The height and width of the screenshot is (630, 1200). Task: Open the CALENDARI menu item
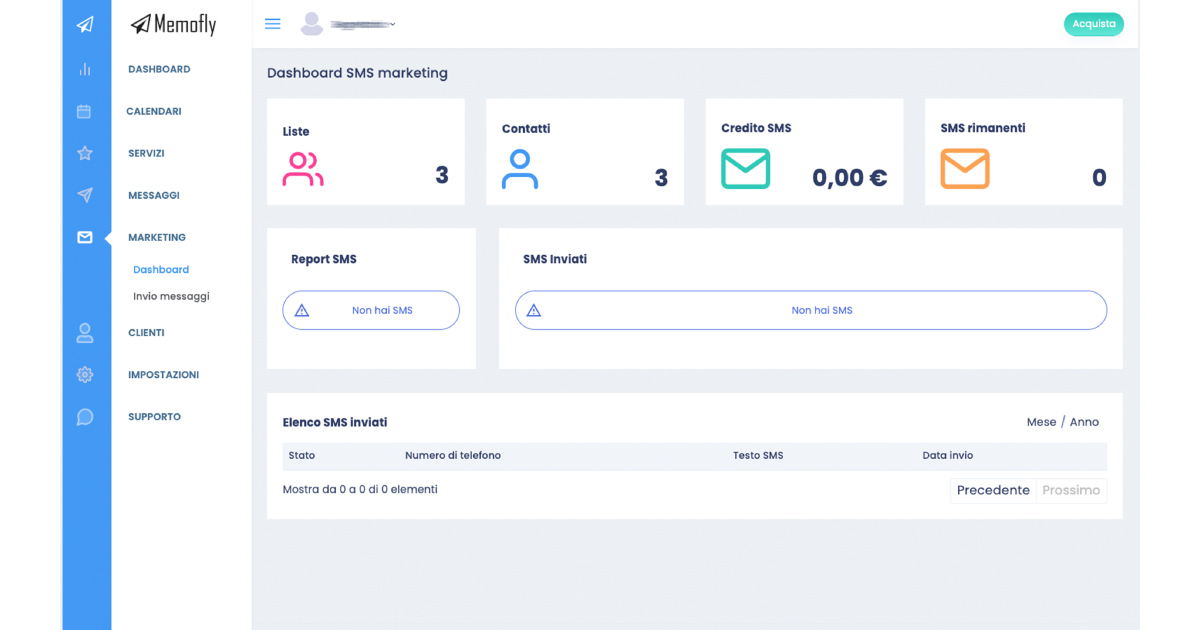tap(154, 111)
